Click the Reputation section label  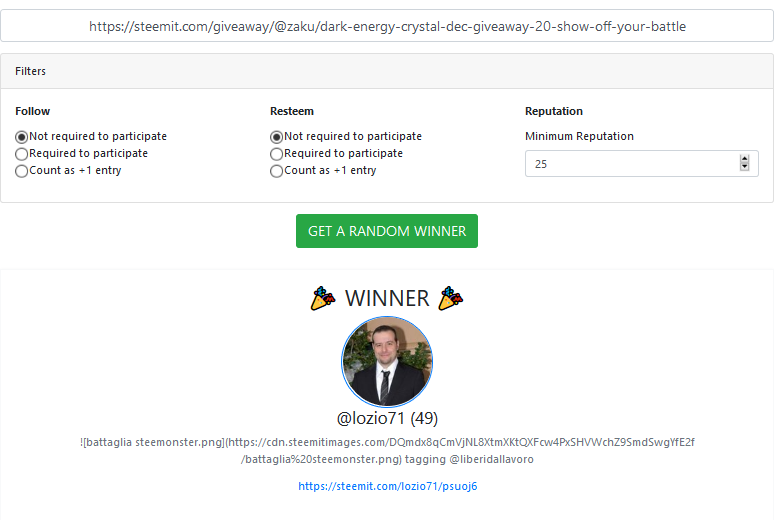pyautogui.click(x=554, y=111)
